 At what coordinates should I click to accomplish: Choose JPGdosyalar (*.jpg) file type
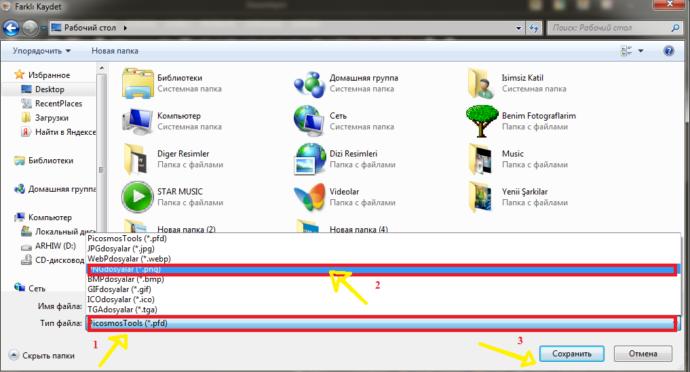(383, 249)
